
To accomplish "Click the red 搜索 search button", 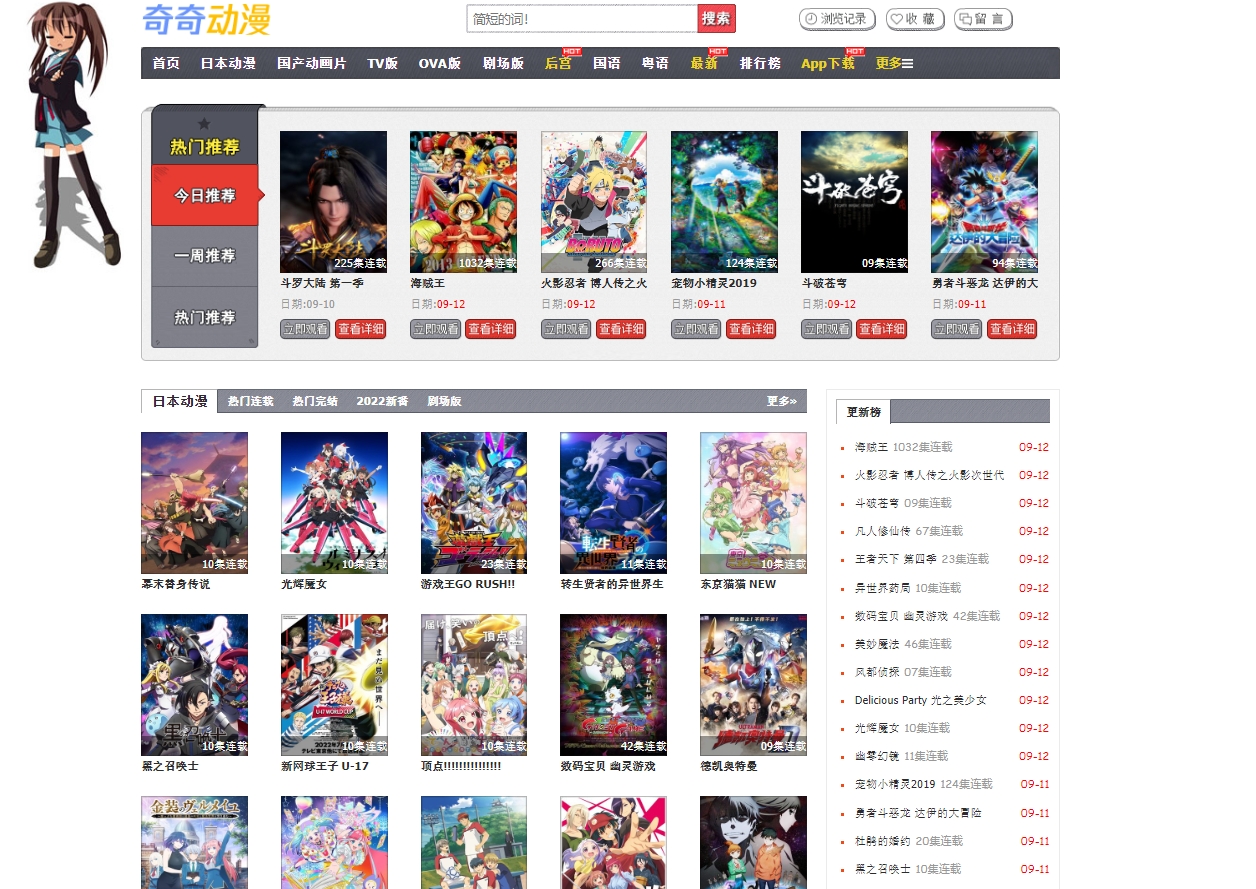I will [x=716, y=19].
